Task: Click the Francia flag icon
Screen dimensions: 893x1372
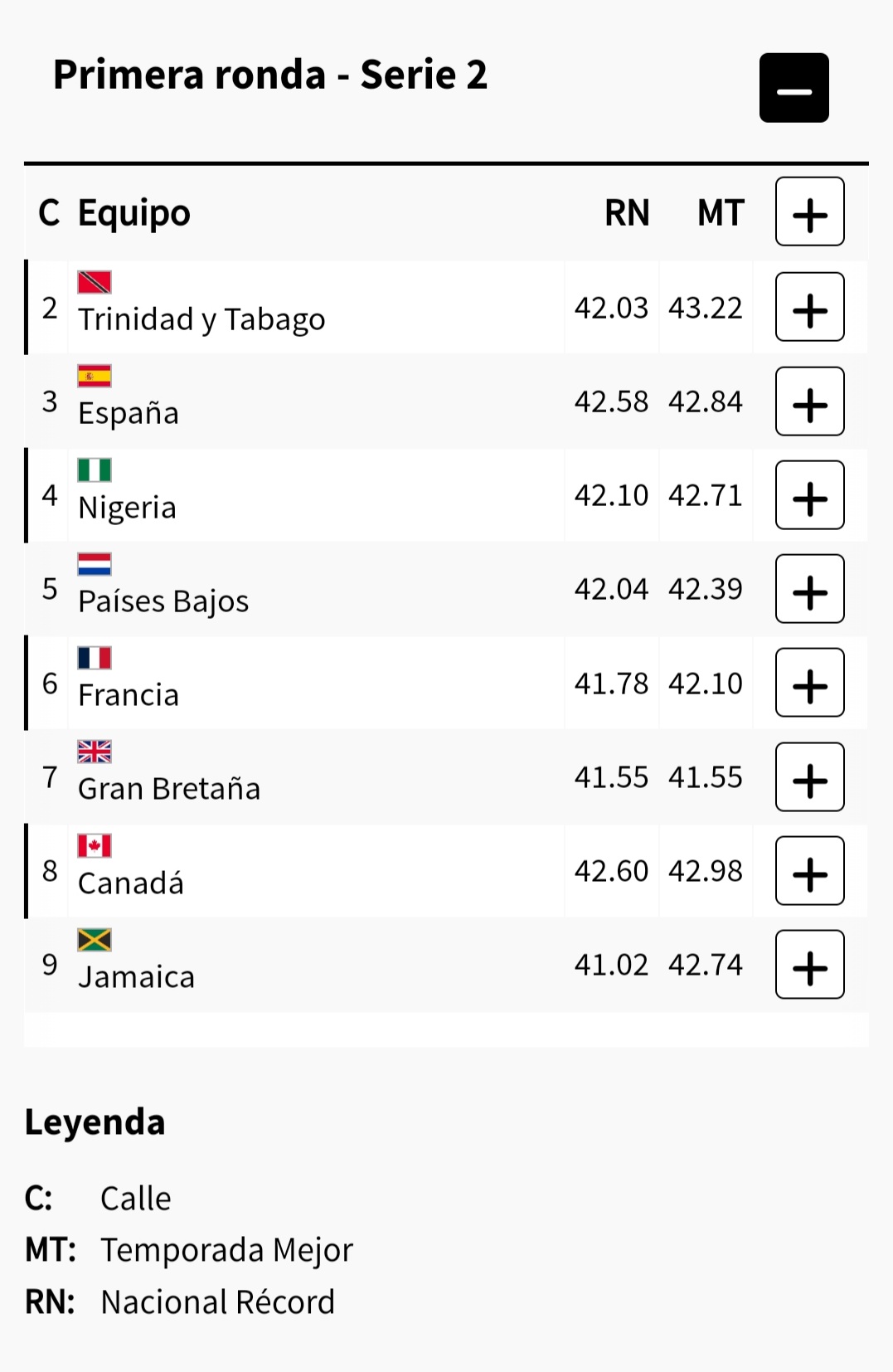Action: pos(95,658)
